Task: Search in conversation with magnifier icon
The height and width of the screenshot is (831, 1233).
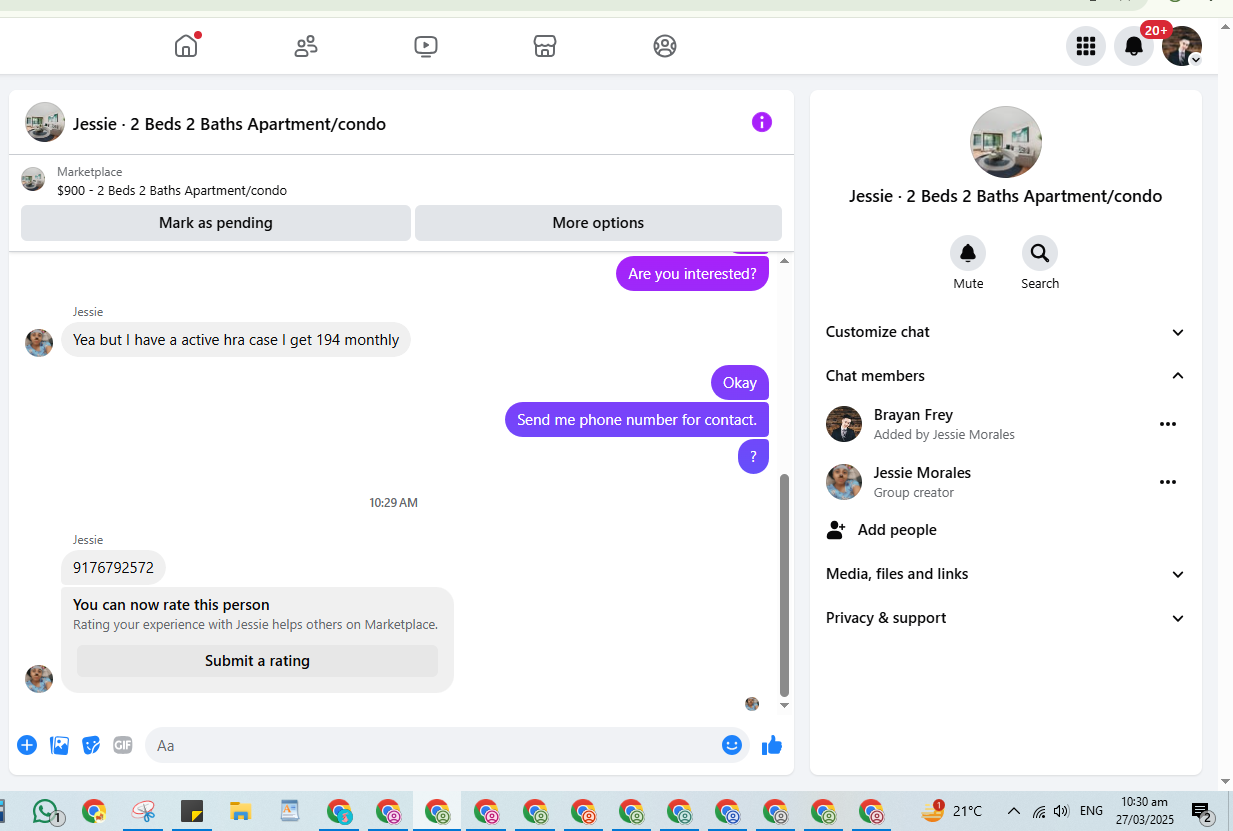Action: click(x=1040, y=253)
